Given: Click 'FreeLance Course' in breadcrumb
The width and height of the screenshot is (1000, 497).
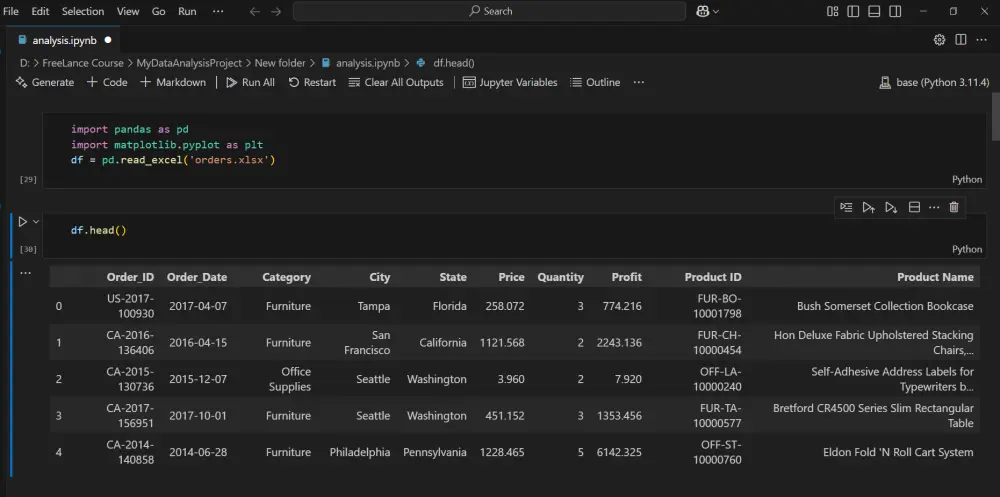Looking at the screenshot, I should click(x=83, y=63).
